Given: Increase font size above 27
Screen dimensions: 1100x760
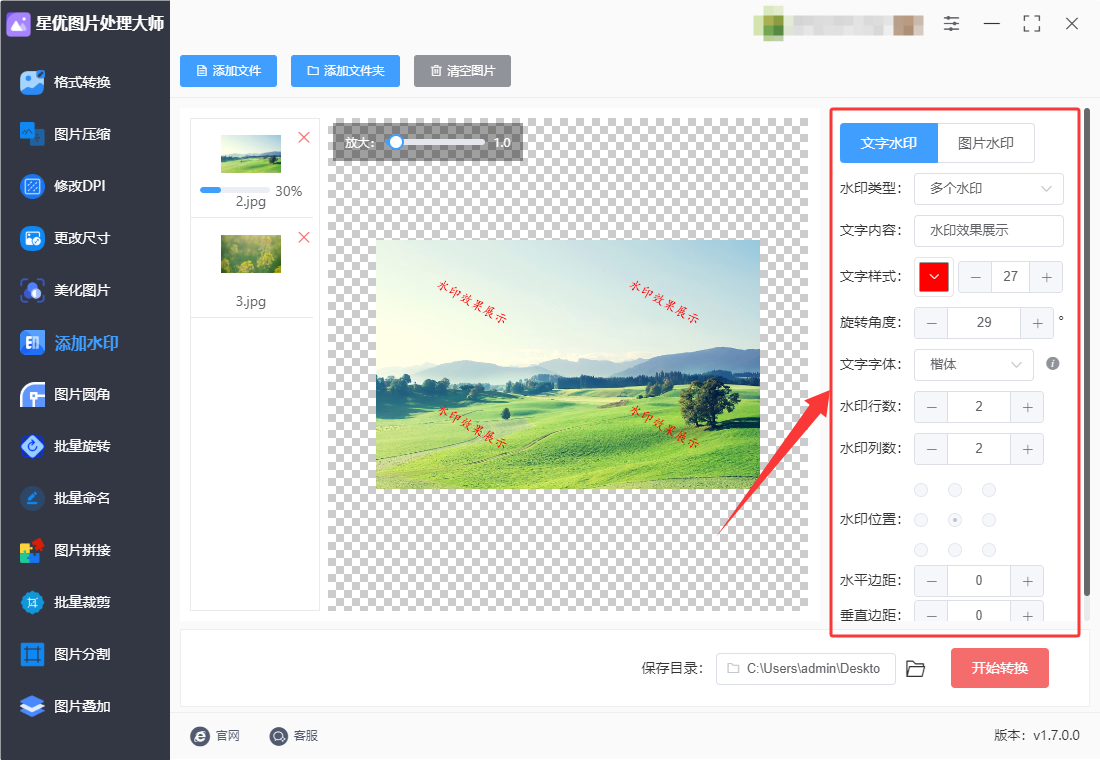Looking at the screenshot, I should point(1046,277).
